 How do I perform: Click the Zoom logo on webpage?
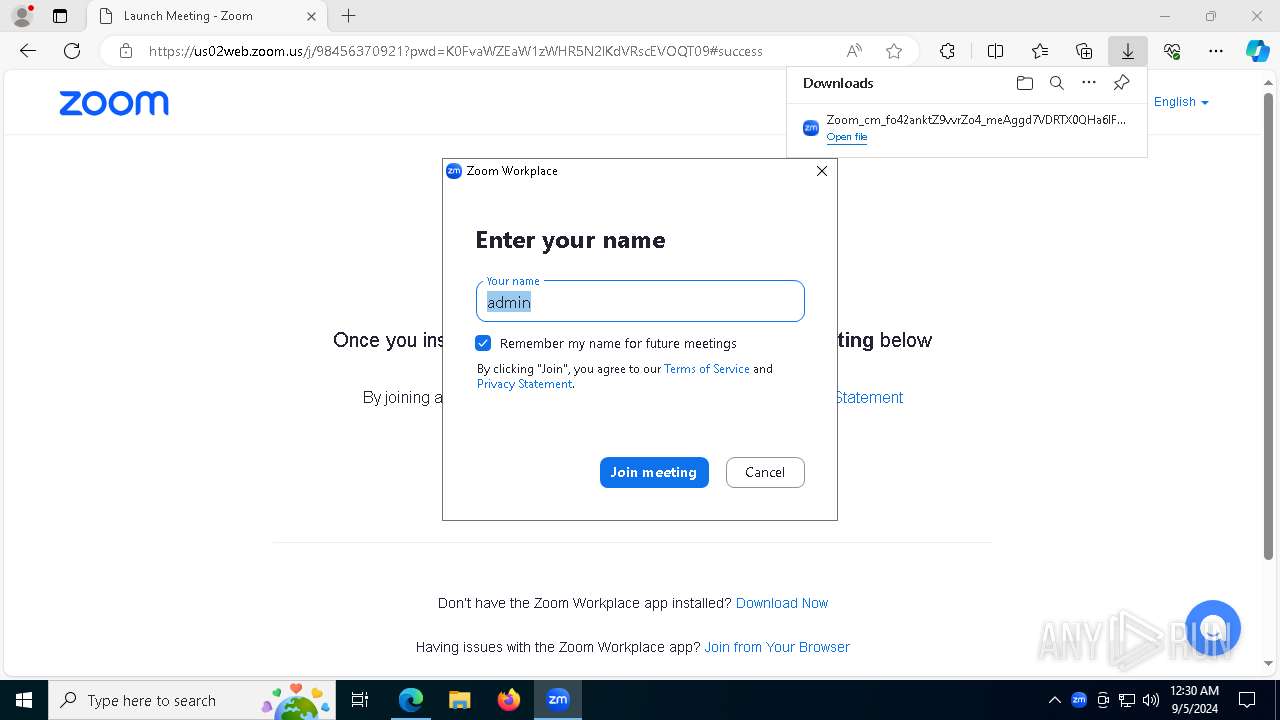click(x=114, y=103)
